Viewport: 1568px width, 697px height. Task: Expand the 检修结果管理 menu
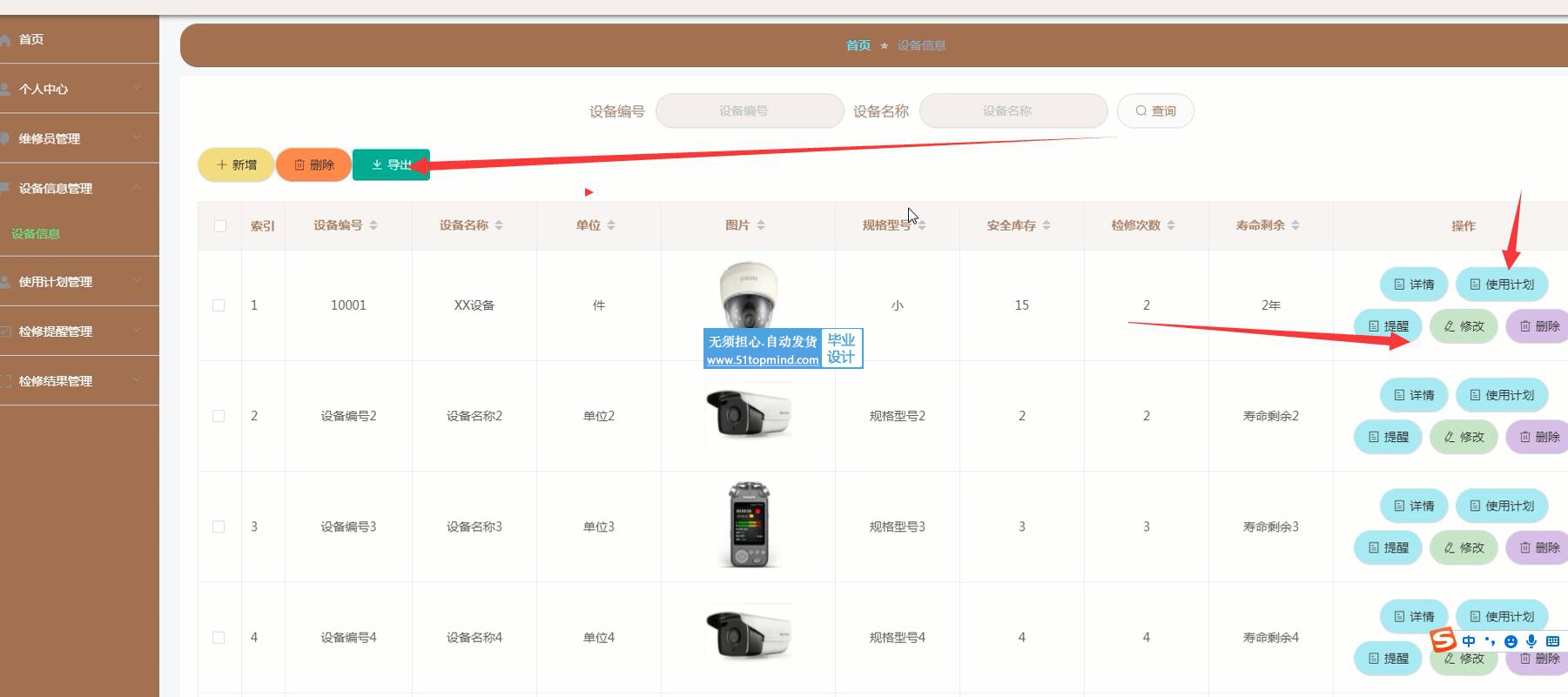click(79, 380)
